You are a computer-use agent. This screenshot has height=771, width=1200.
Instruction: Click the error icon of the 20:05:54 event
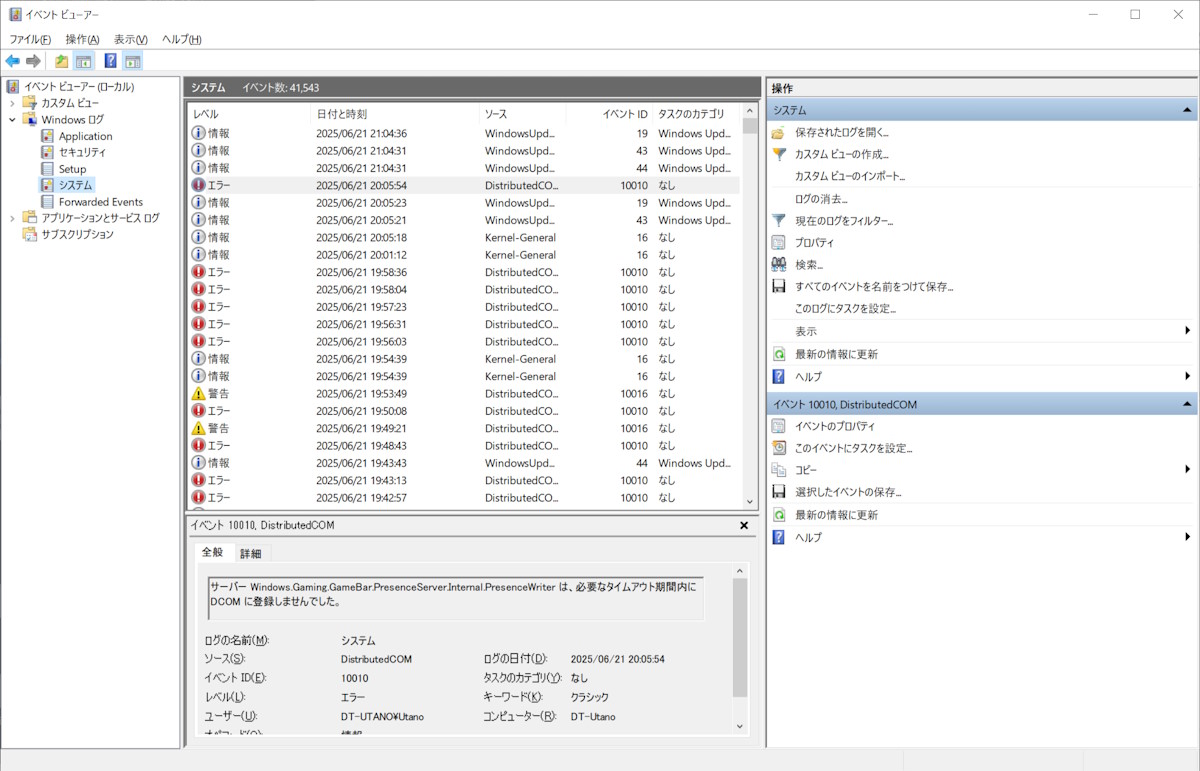[x=198, y=185]
